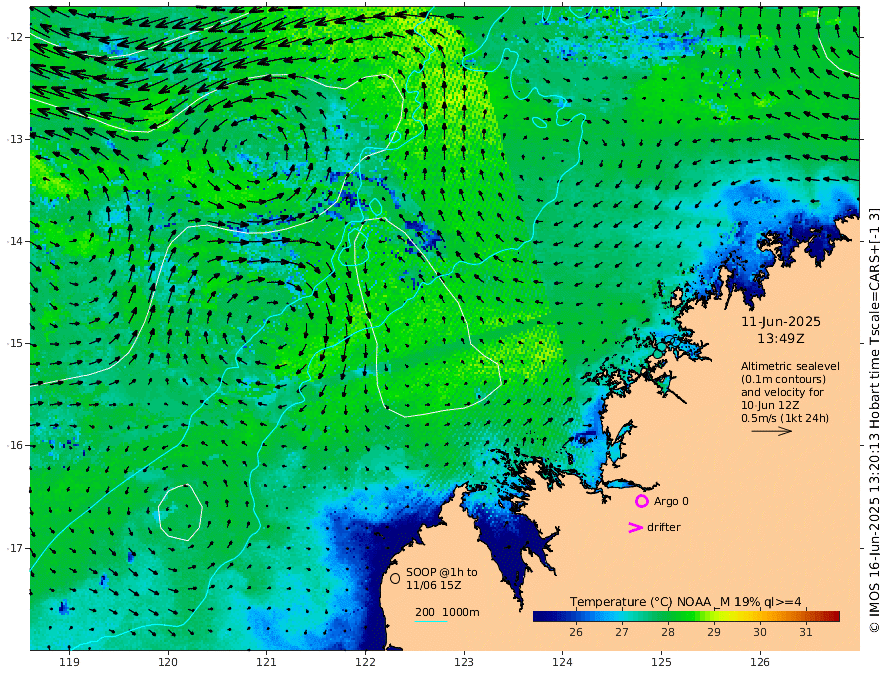Click the cyan 200 1000m depth contour line sample

click(431, 621)
